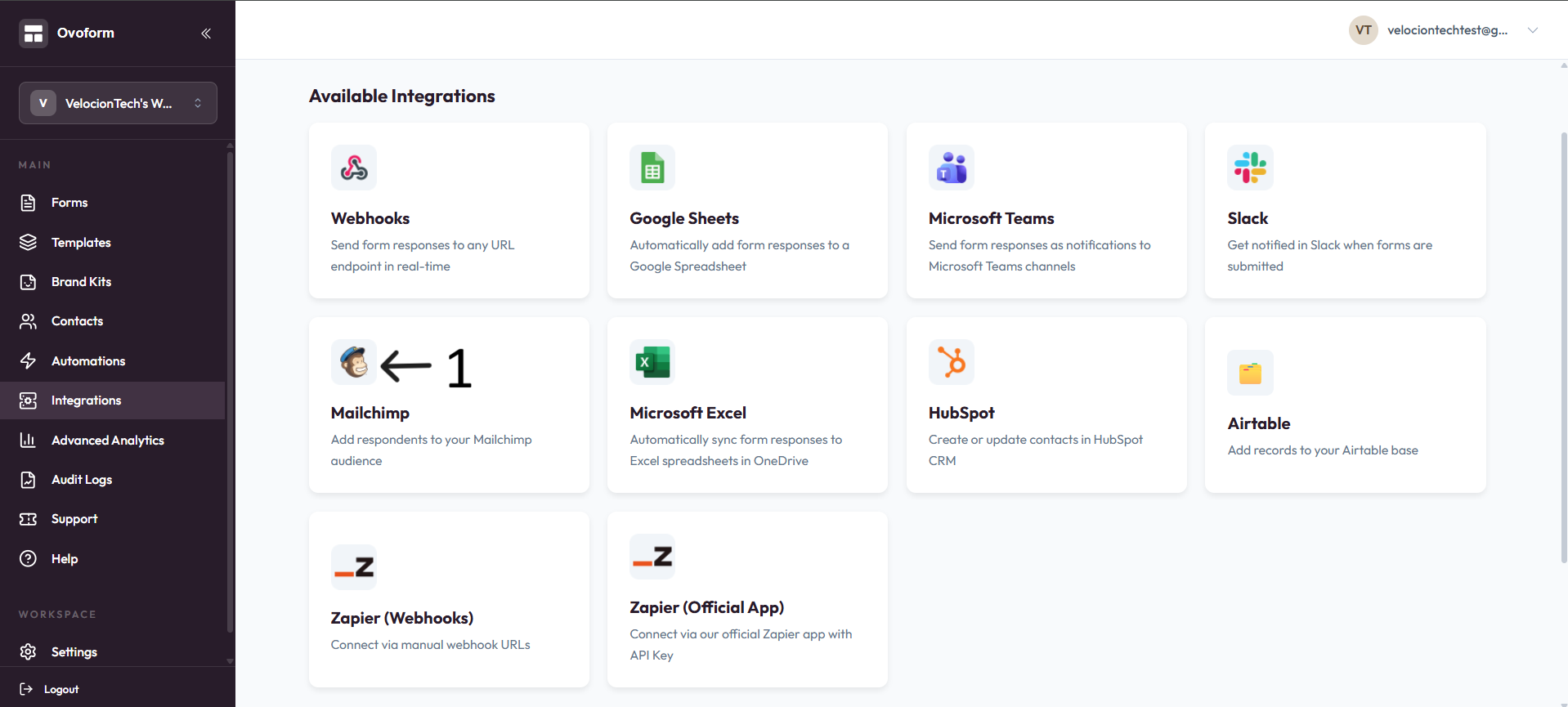Click 'Send form responses to any URL' description
This screenshot has height=707, width=1568.
coord(423,256)
